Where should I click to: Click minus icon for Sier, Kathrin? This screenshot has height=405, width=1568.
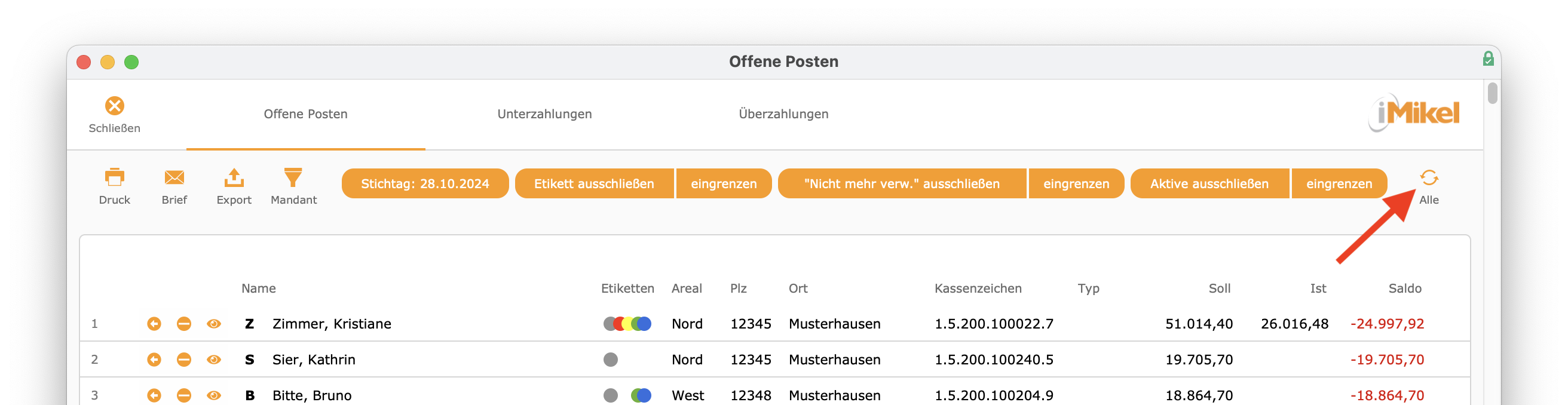point(184,360)
